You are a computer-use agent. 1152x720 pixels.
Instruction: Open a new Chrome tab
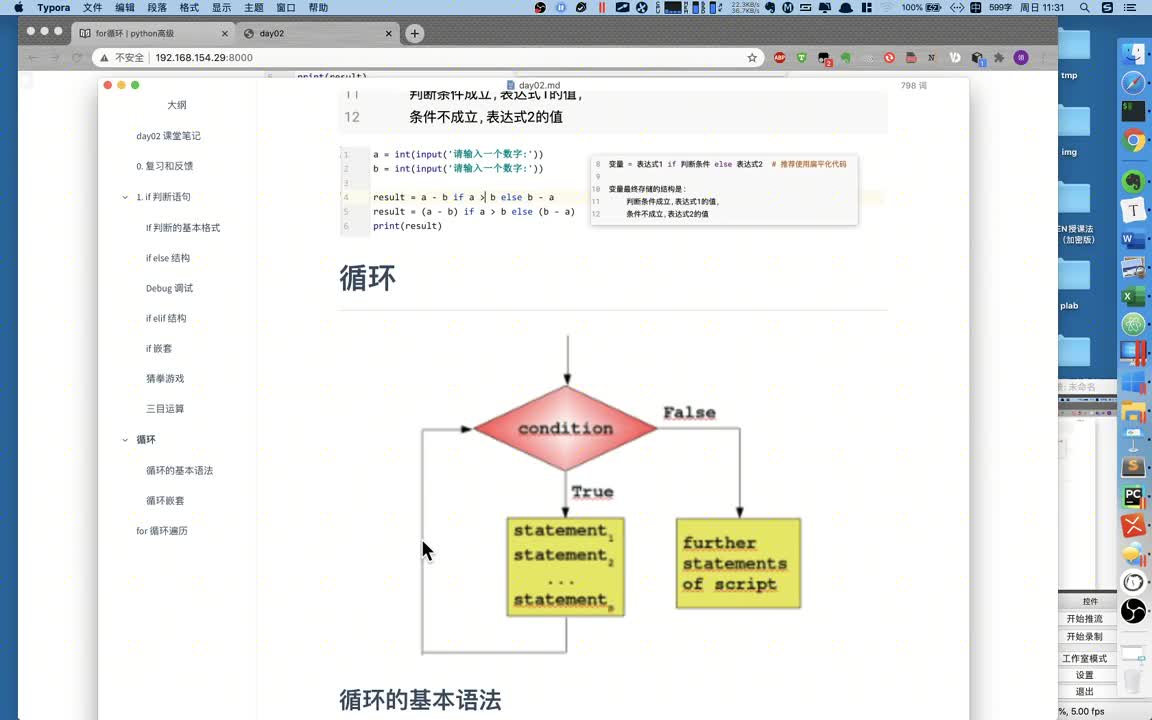click(414, 33)
